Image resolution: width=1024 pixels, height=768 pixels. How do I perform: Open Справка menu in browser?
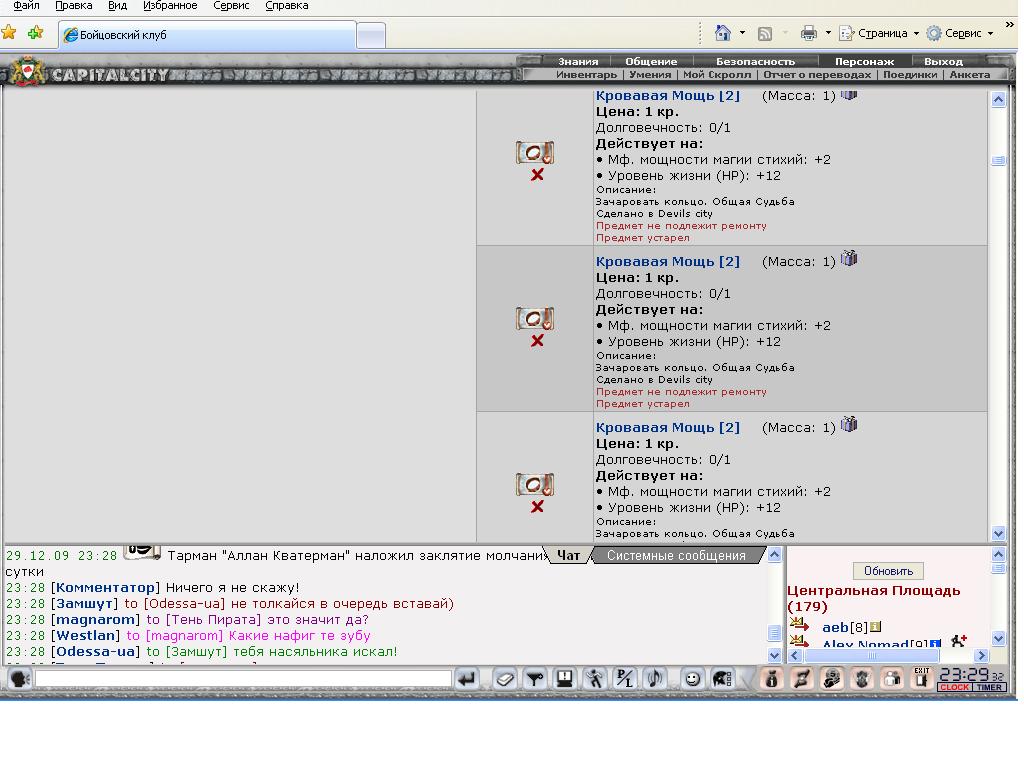click(x=287, y=6)
